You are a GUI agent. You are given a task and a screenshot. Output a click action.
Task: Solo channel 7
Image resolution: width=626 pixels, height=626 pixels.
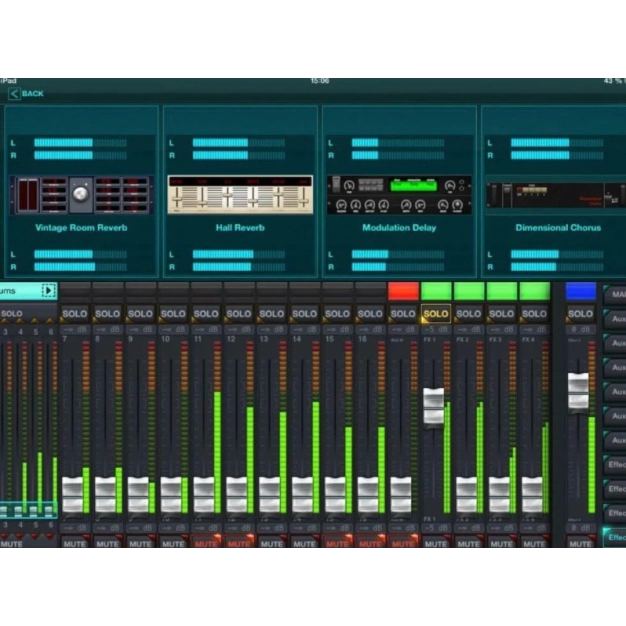(75, 314)
